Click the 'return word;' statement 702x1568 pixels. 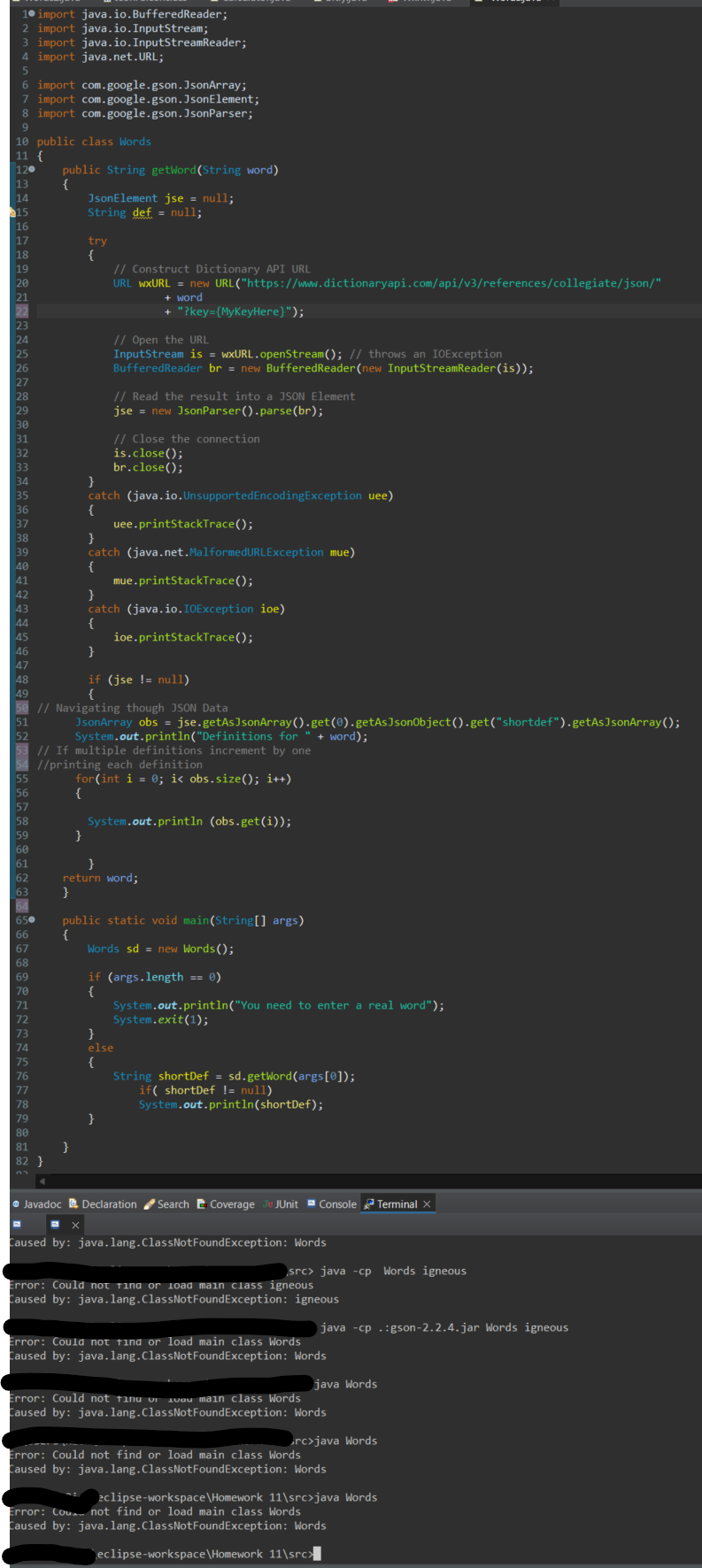tap(100, 878)
